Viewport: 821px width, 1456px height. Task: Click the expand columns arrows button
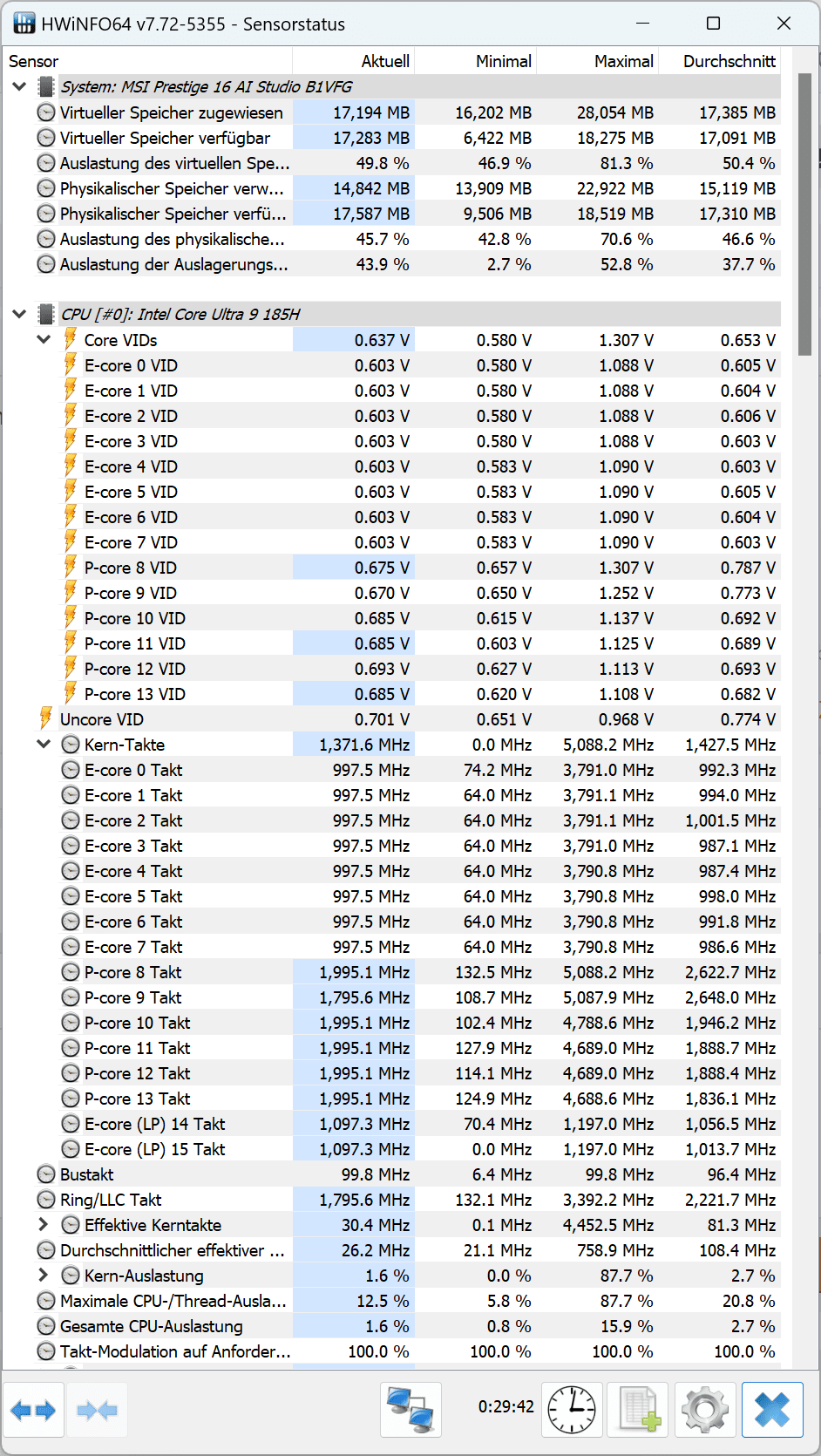(33, 1410)
